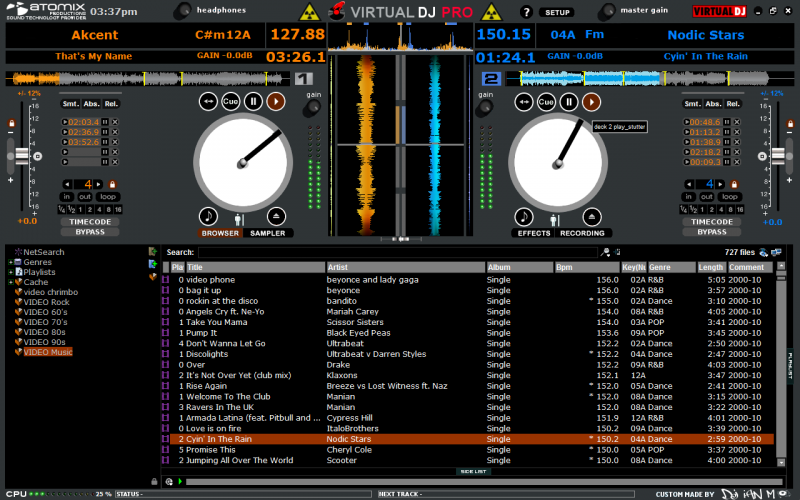Click deck 2 sync arrows button

pyautogui.click(x=523, y=102)
